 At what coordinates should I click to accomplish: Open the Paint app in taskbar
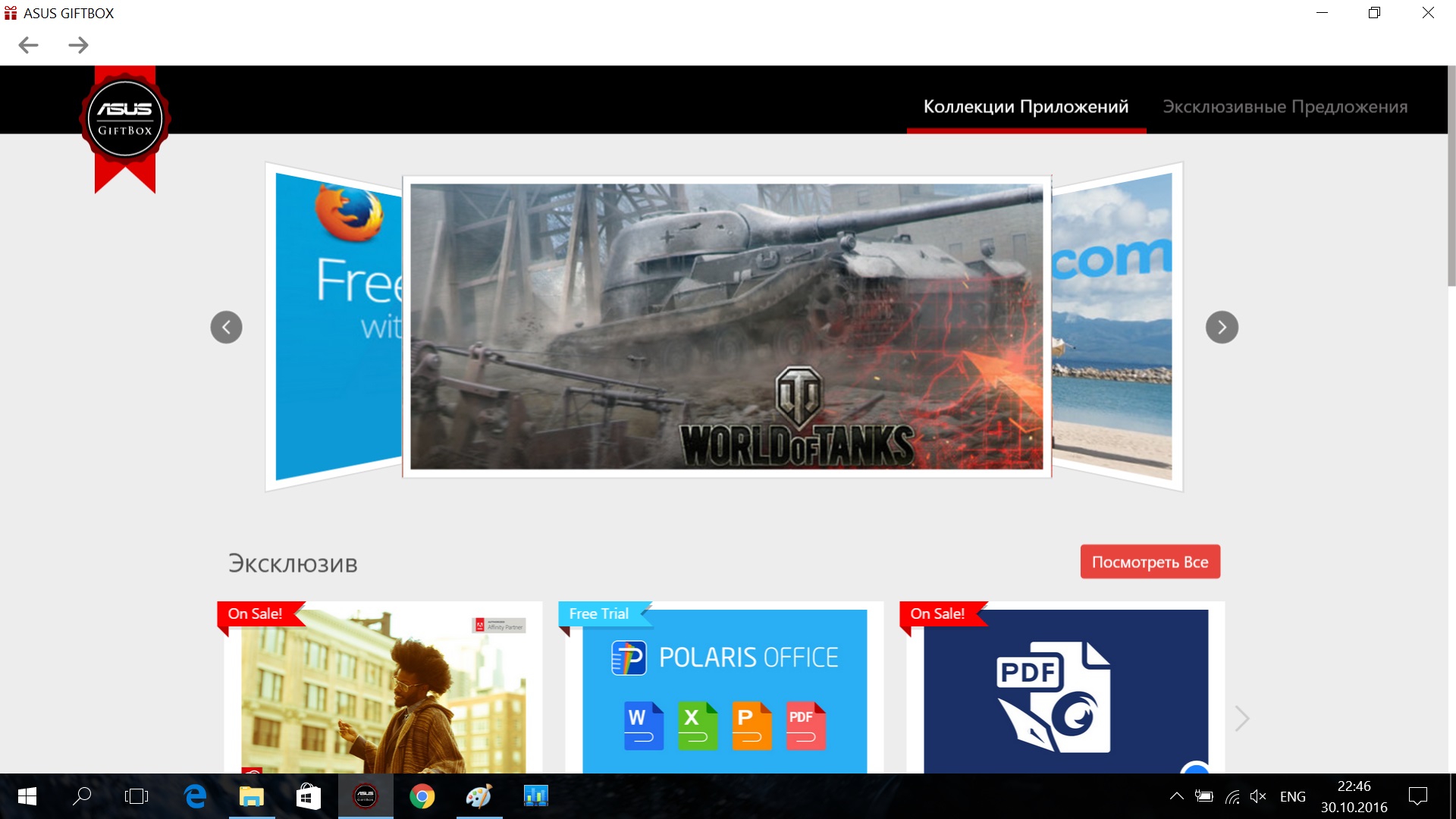pyautogui.click(x=479, y=796)
